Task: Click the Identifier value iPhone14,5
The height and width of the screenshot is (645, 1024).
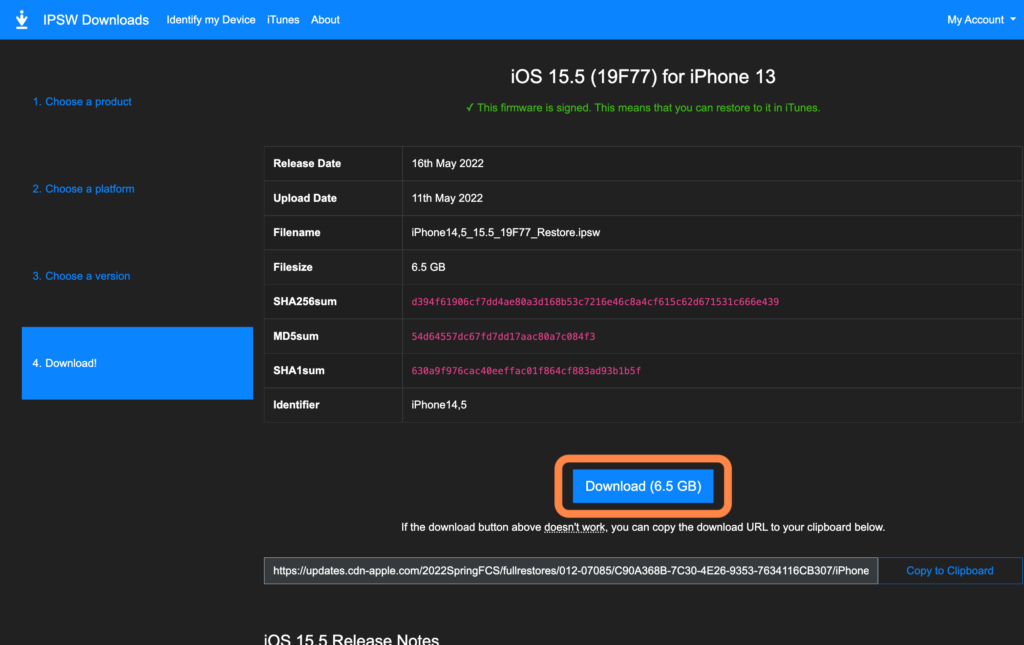Action: [x=439, y=405]
